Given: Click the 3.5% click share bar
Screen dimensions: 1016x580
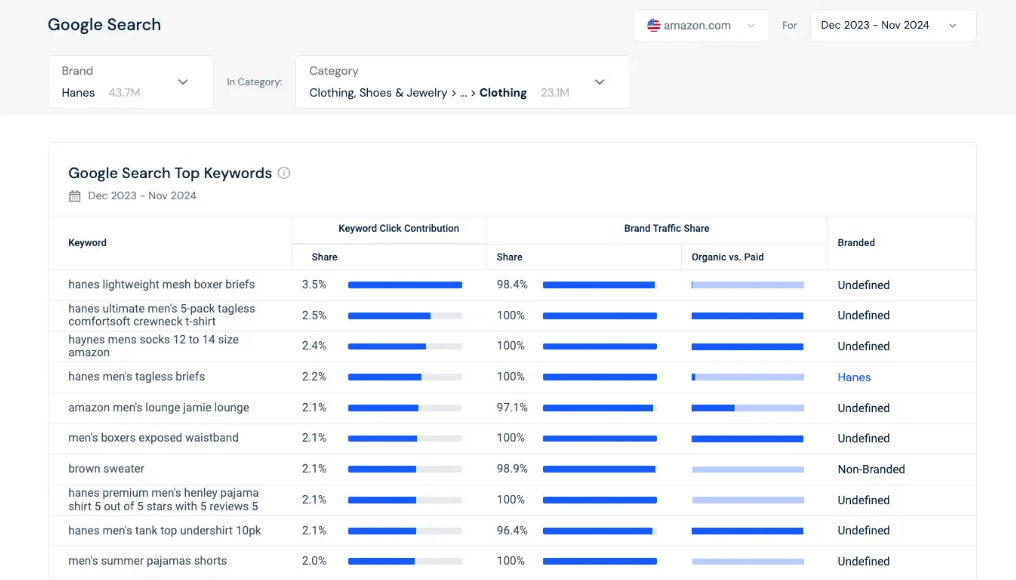Looking at the screenshot, I should point(405,285).
